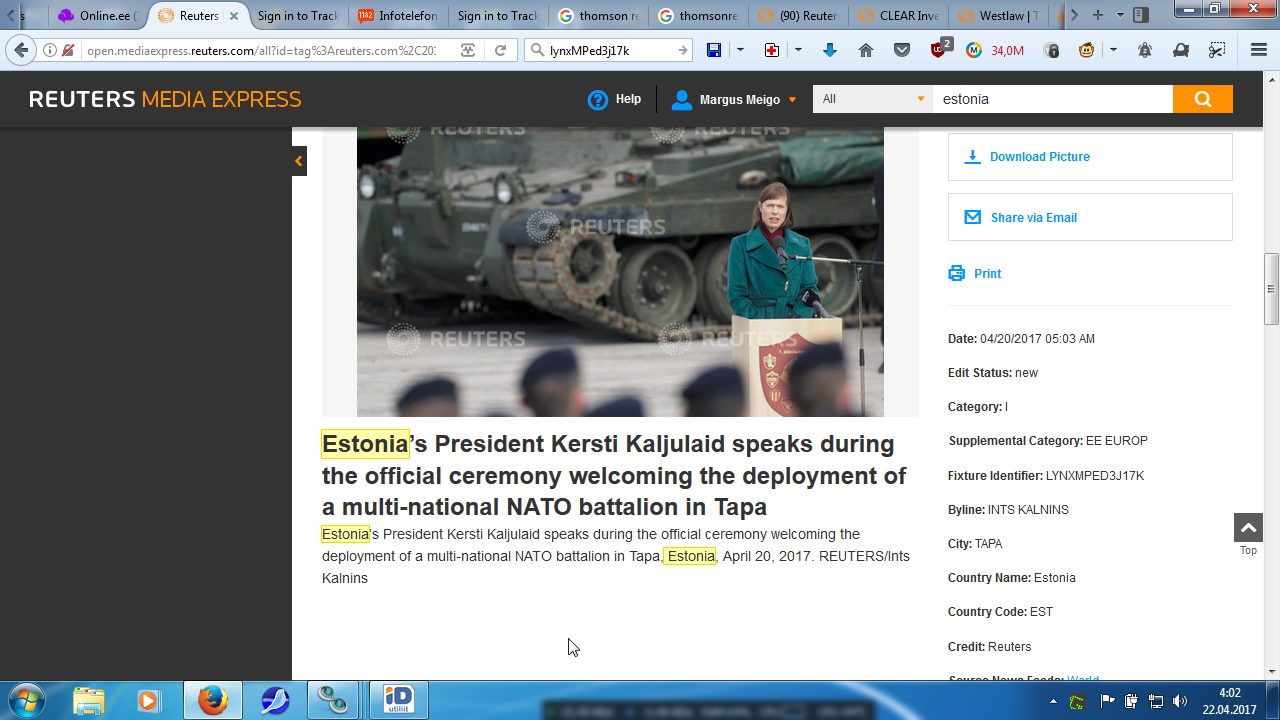
Task: Reload the page with the refresh icon
Action: click(x=501, y=50)
